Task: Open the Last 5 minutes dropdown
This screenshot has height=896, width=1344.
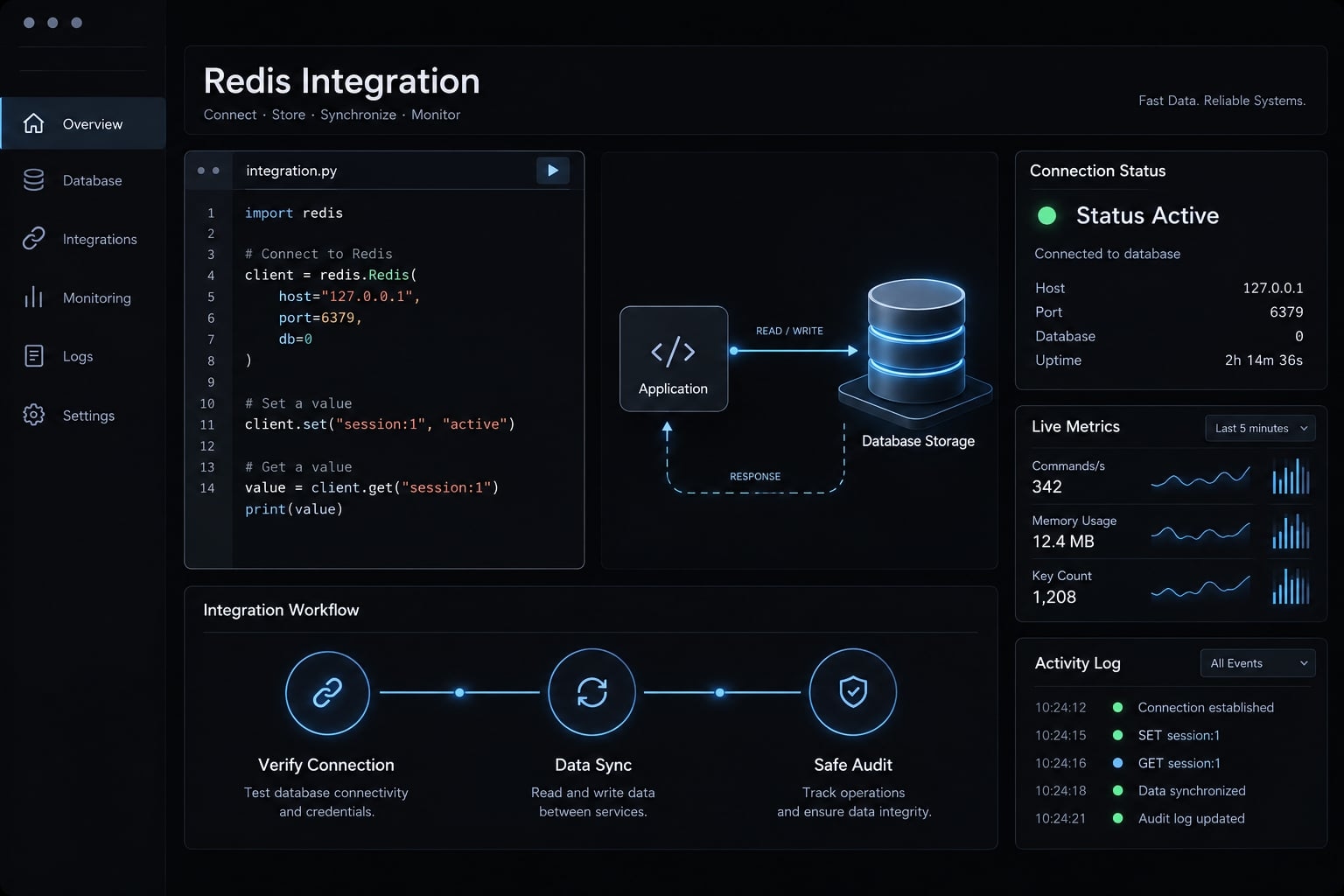Action: (1260, 428)
